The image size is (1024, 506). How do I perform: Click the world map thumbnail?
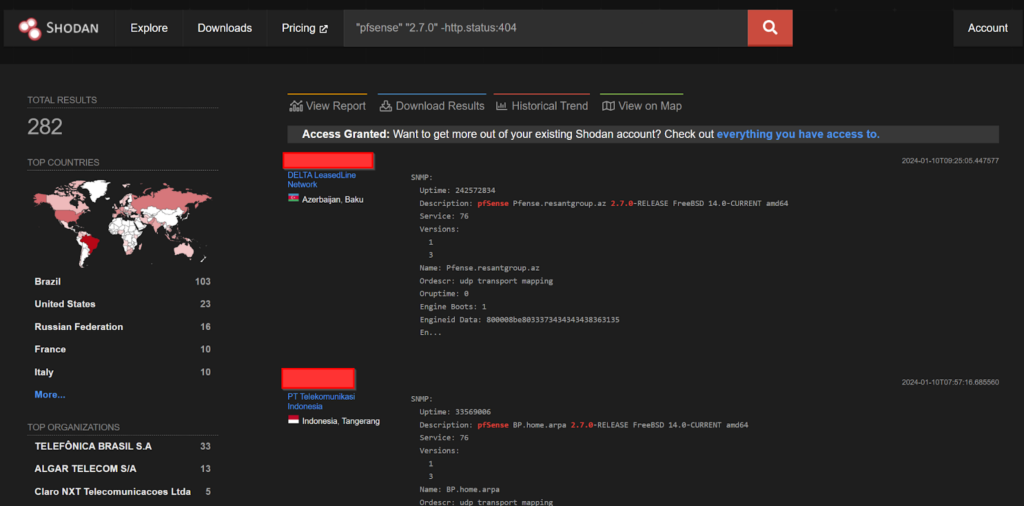pyautogui.click(x=122, y=222)
